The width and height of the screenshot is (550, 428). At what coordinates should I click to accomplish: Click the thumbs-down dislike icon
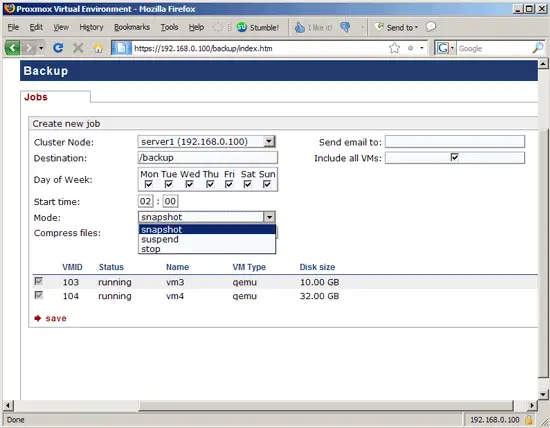coord(345,27)
